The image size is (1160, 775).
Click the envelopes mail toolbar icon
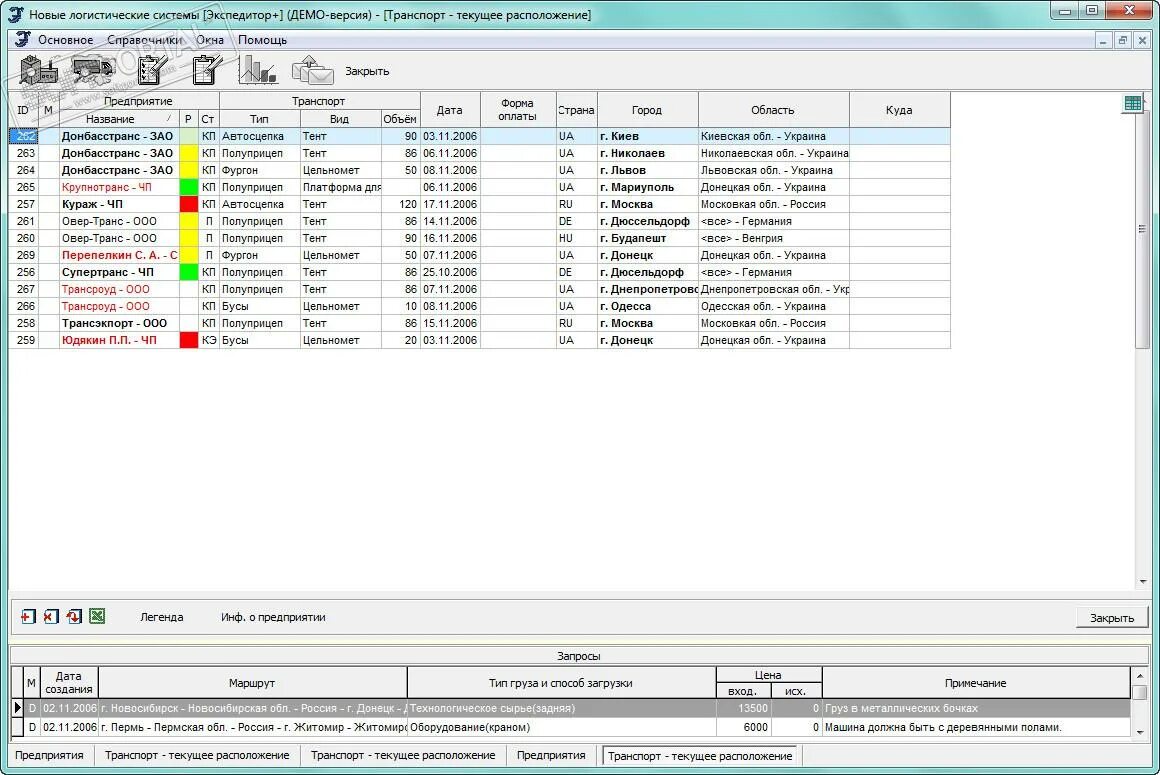312,71
